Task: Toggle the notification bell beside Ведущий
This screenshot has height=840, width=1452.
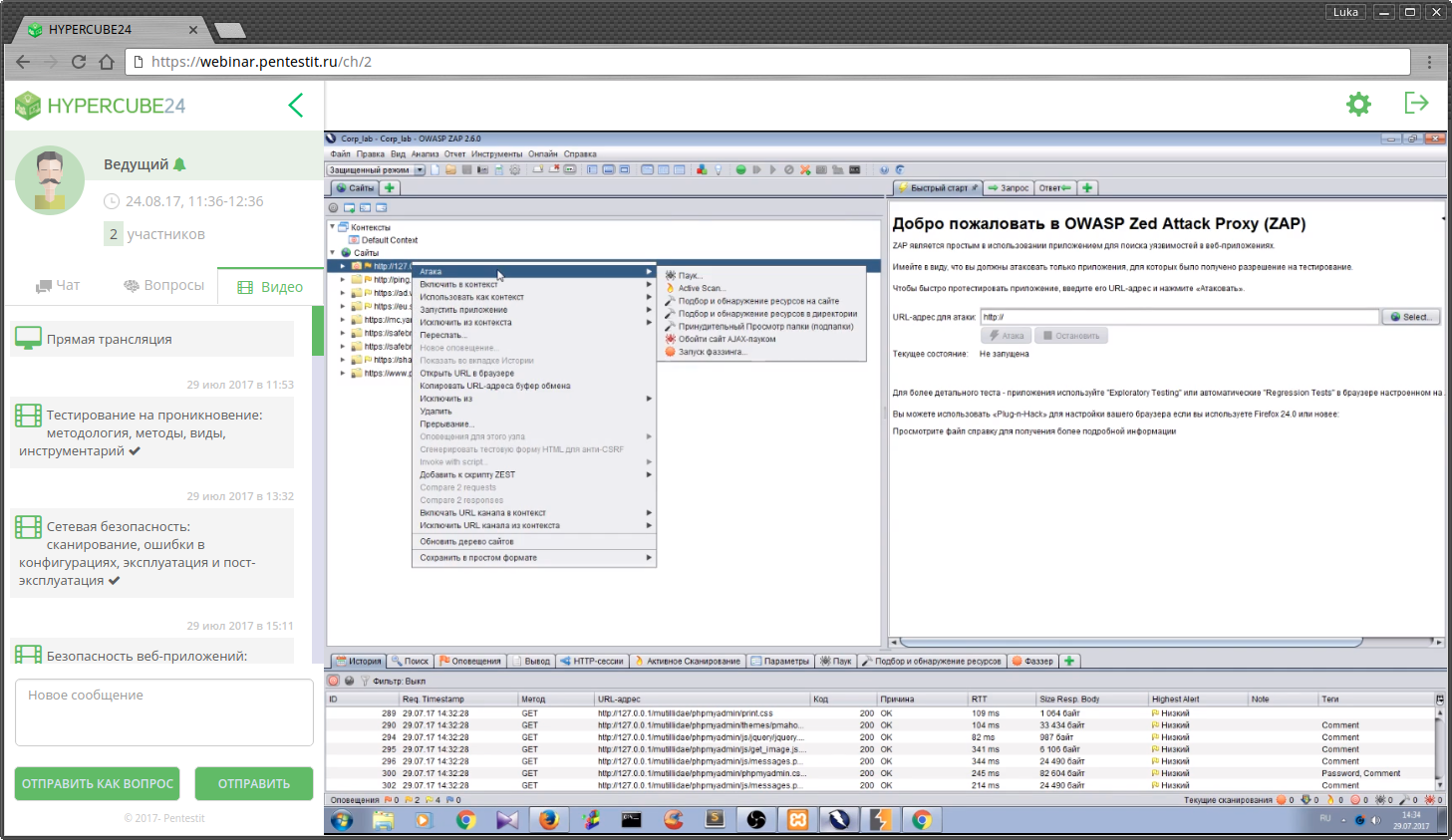Action: [179, 164]
